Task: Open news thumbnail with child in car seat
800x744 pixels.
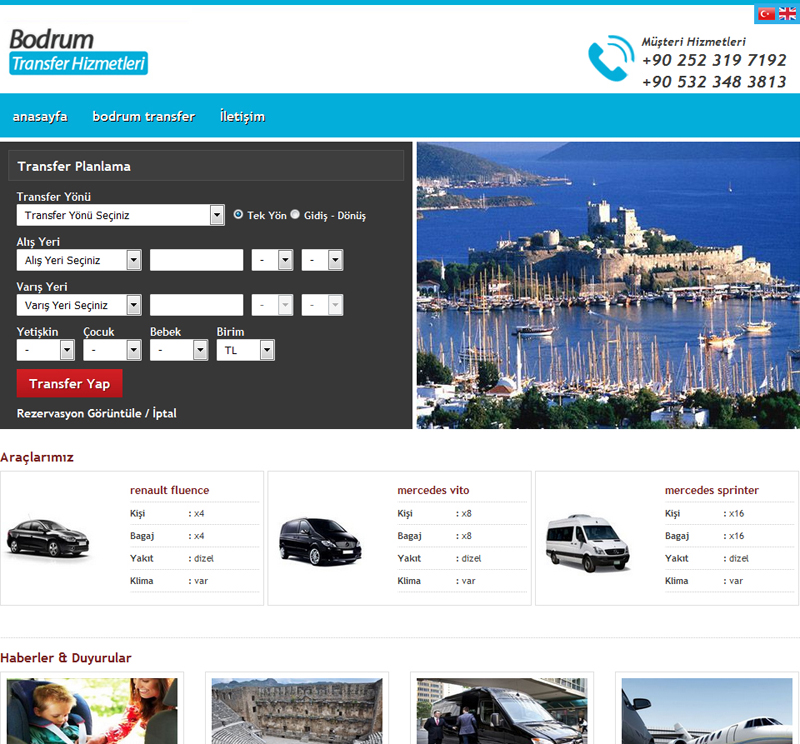Action: point(92,710)
